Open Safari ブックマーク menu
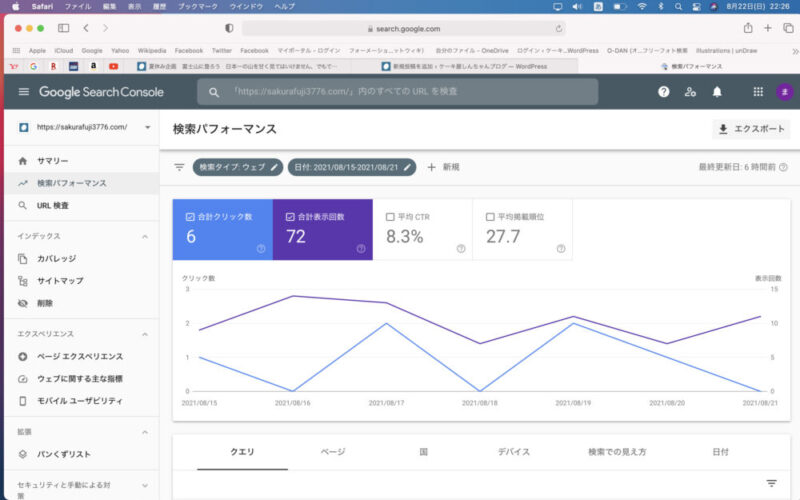Image resolution: width=800 pixels, height=500 pixels. point(197,7)
